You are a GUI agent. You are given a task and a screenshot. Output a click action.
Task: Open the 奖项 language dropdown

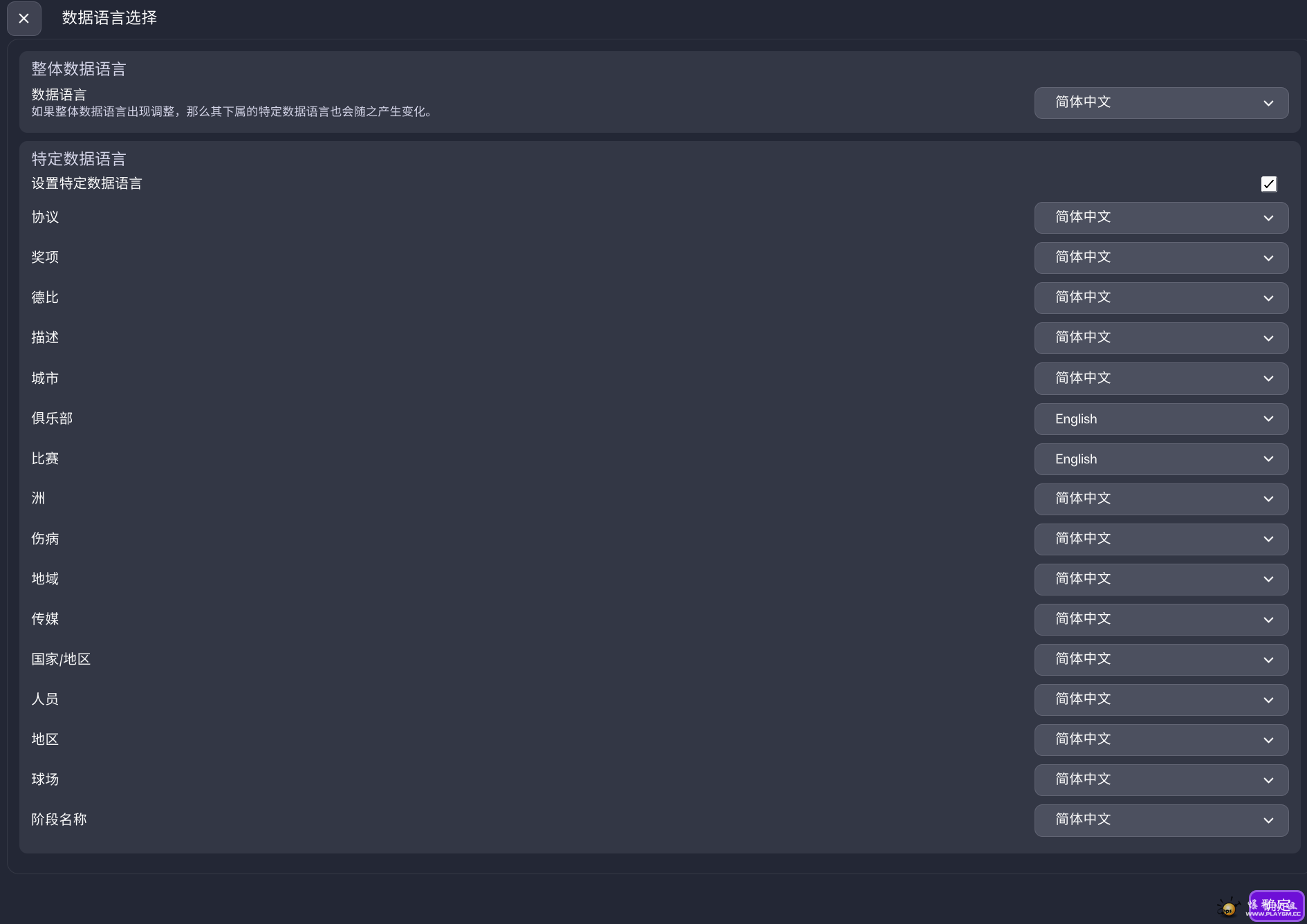[1161, 258]
